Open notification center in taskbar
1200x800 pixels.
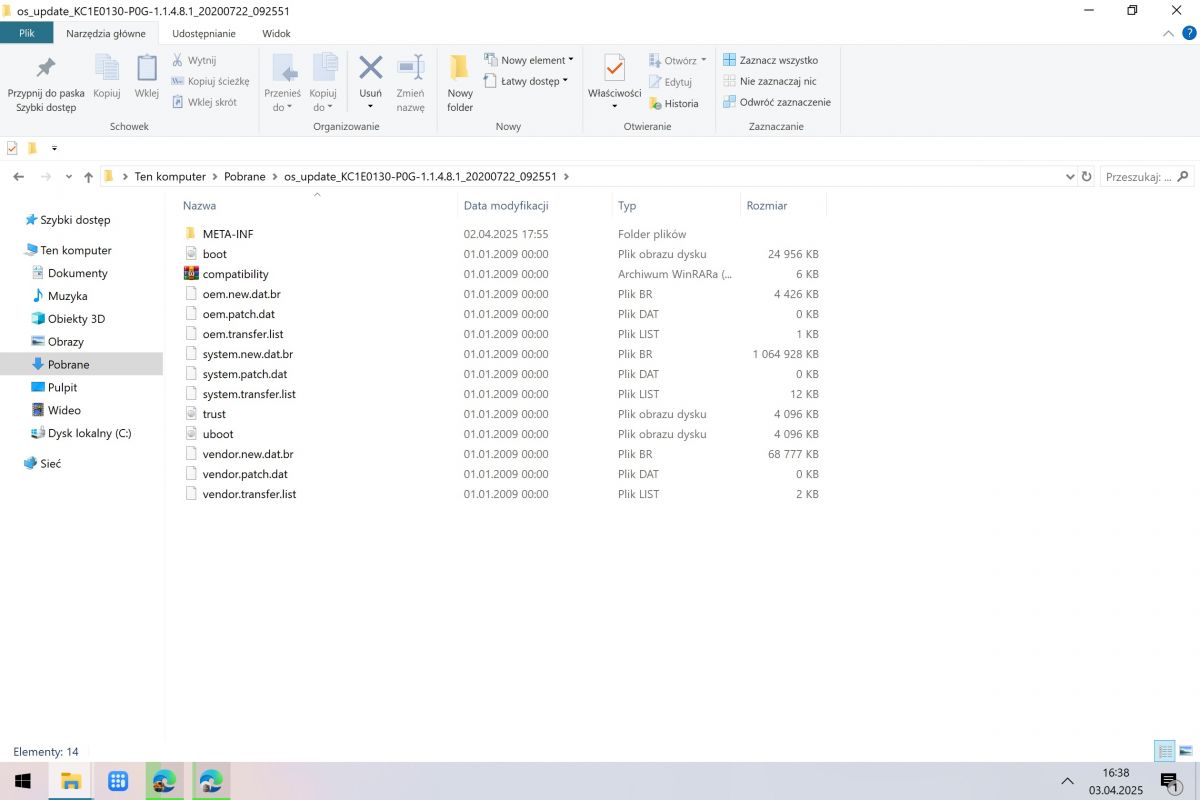click(x=1169, y=781)
